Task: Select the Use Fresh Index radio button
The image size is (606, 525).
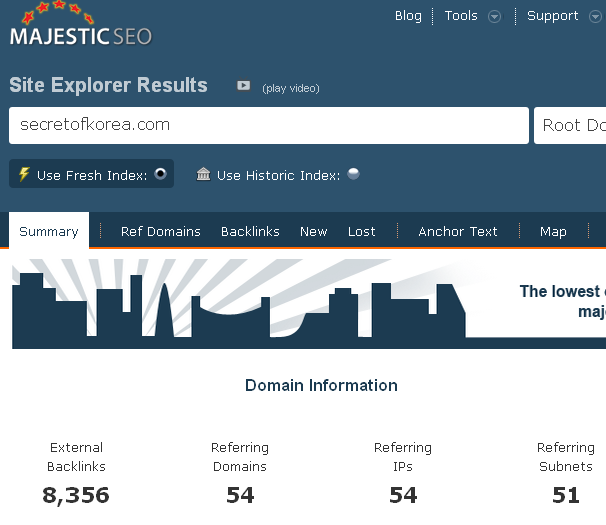Action: pos(160,174)
